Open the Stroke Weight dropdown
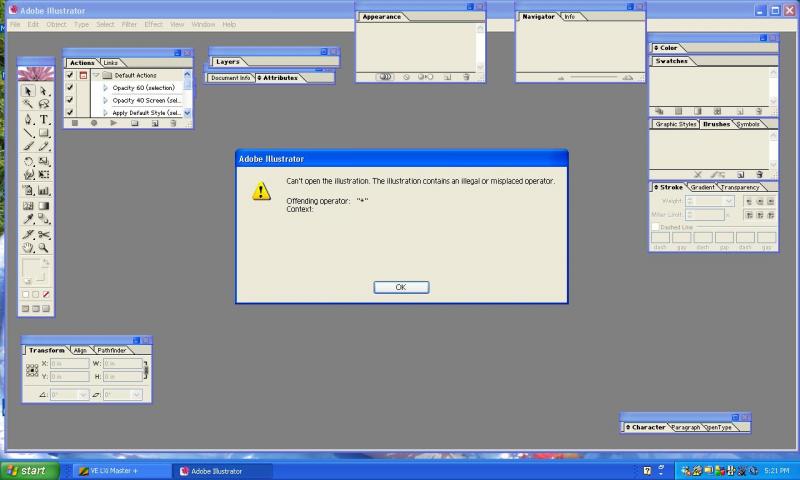The image size is (800, 480). pyautogui.click(x=729, y=201)
